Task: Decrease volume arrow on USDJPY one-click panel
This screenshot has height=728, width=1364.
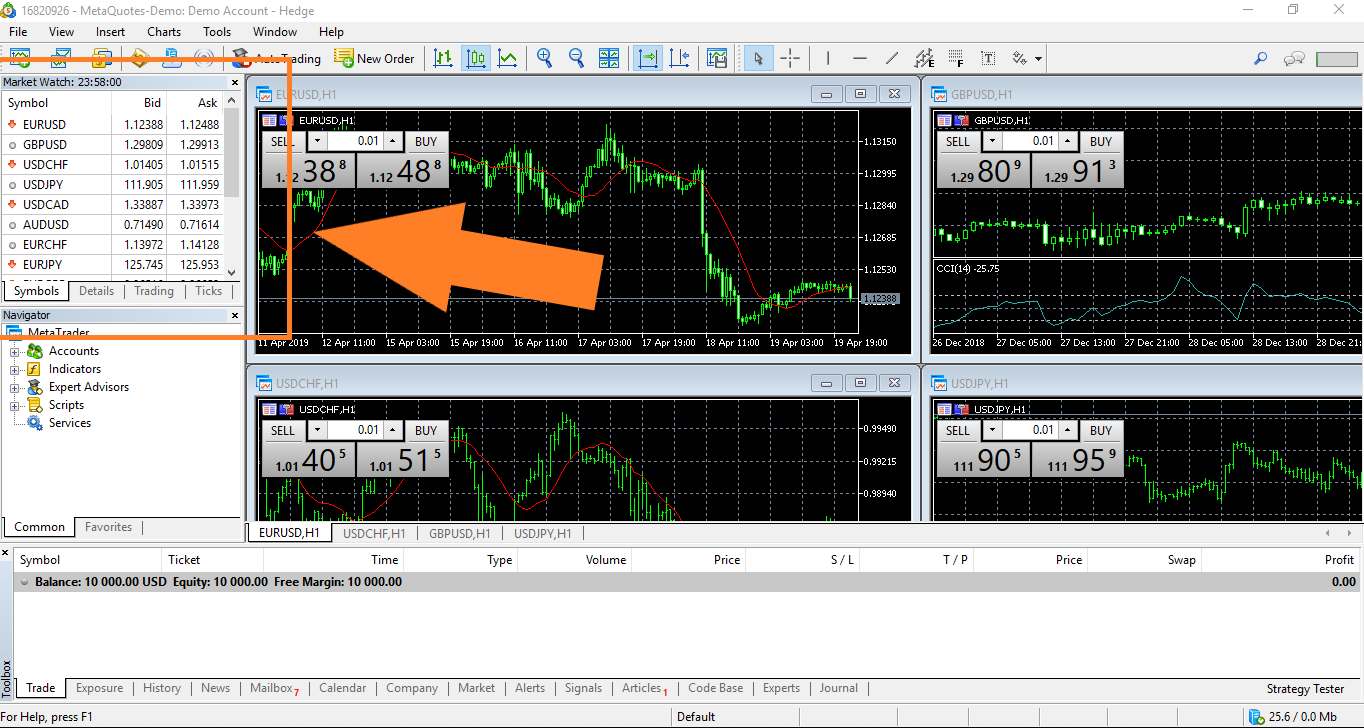Action: coord(992,431)
